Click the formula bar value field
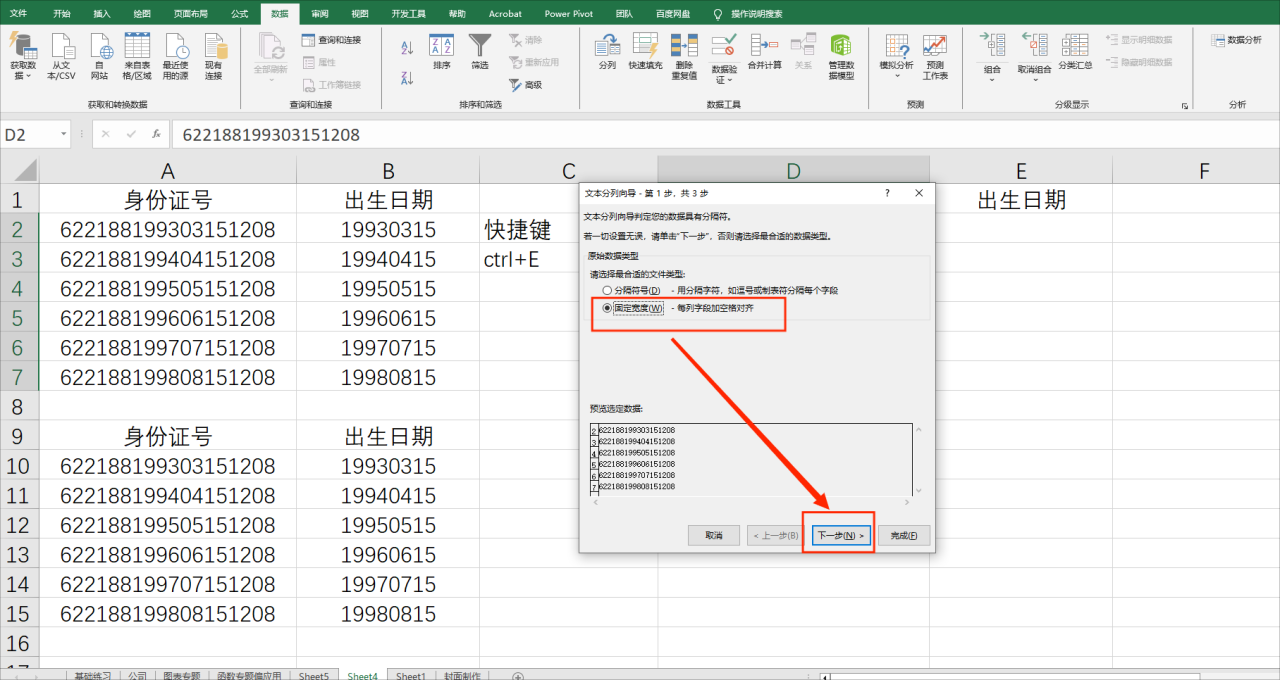Viewport: 1280px width, 680px height. pos(724,134)
